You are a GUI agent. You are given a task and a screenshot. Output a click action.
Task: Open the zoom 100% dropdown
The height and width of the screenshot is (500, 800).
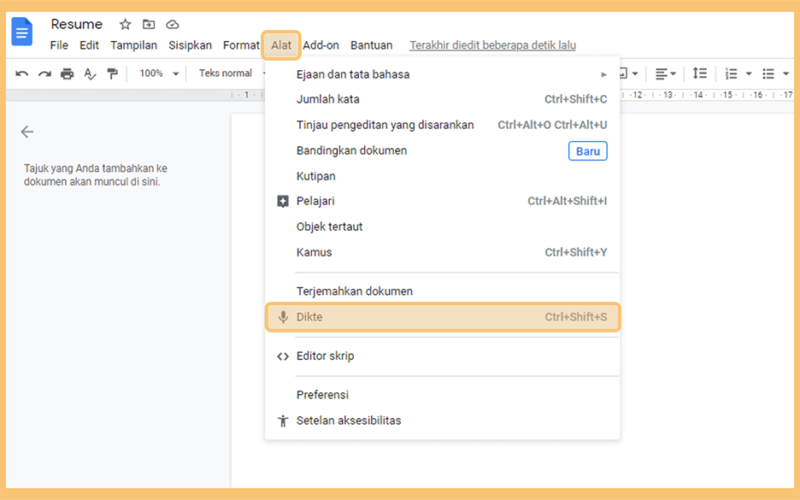point(159,73)
